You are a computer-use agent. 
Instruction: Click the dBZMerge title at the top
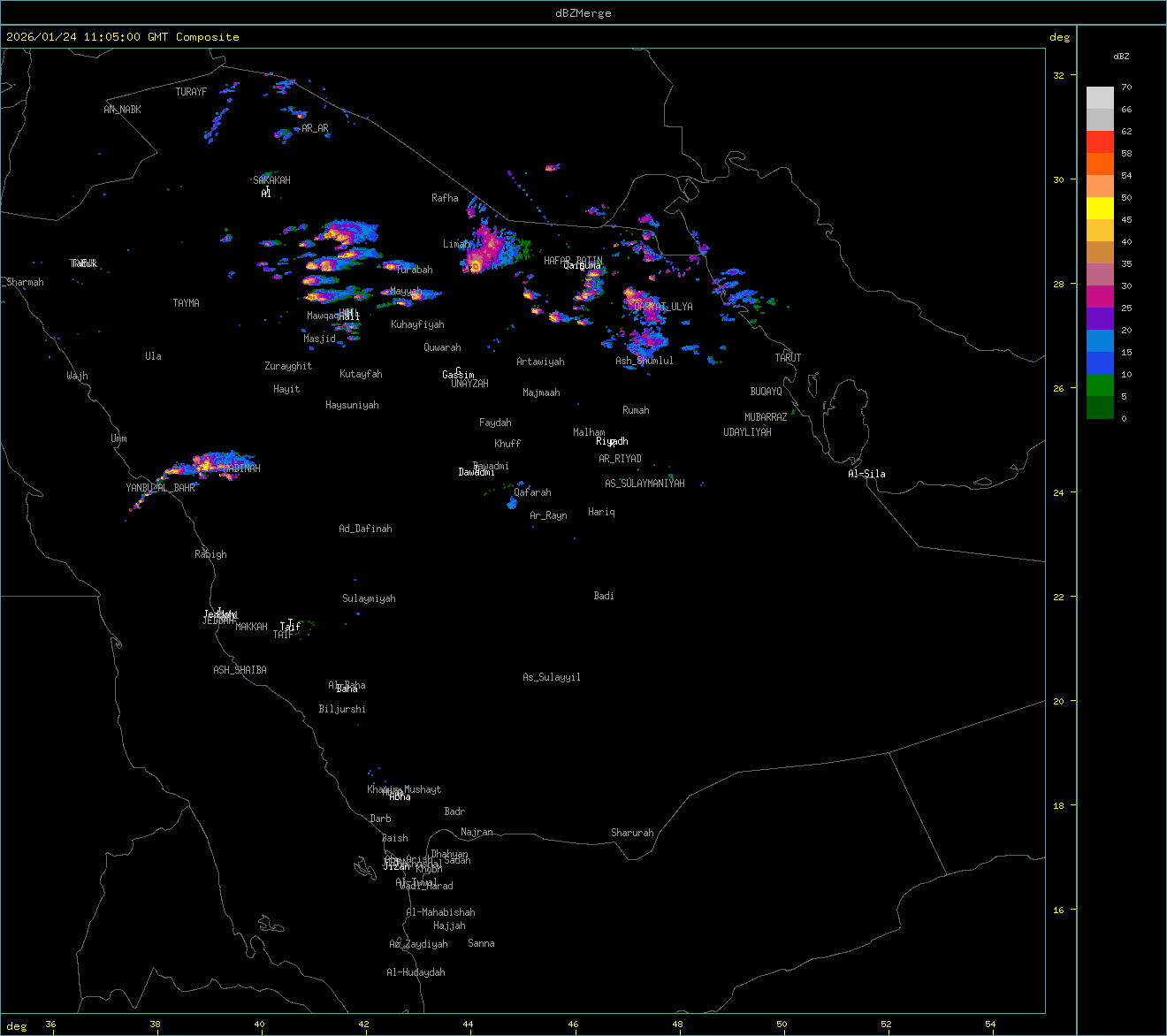583,13
